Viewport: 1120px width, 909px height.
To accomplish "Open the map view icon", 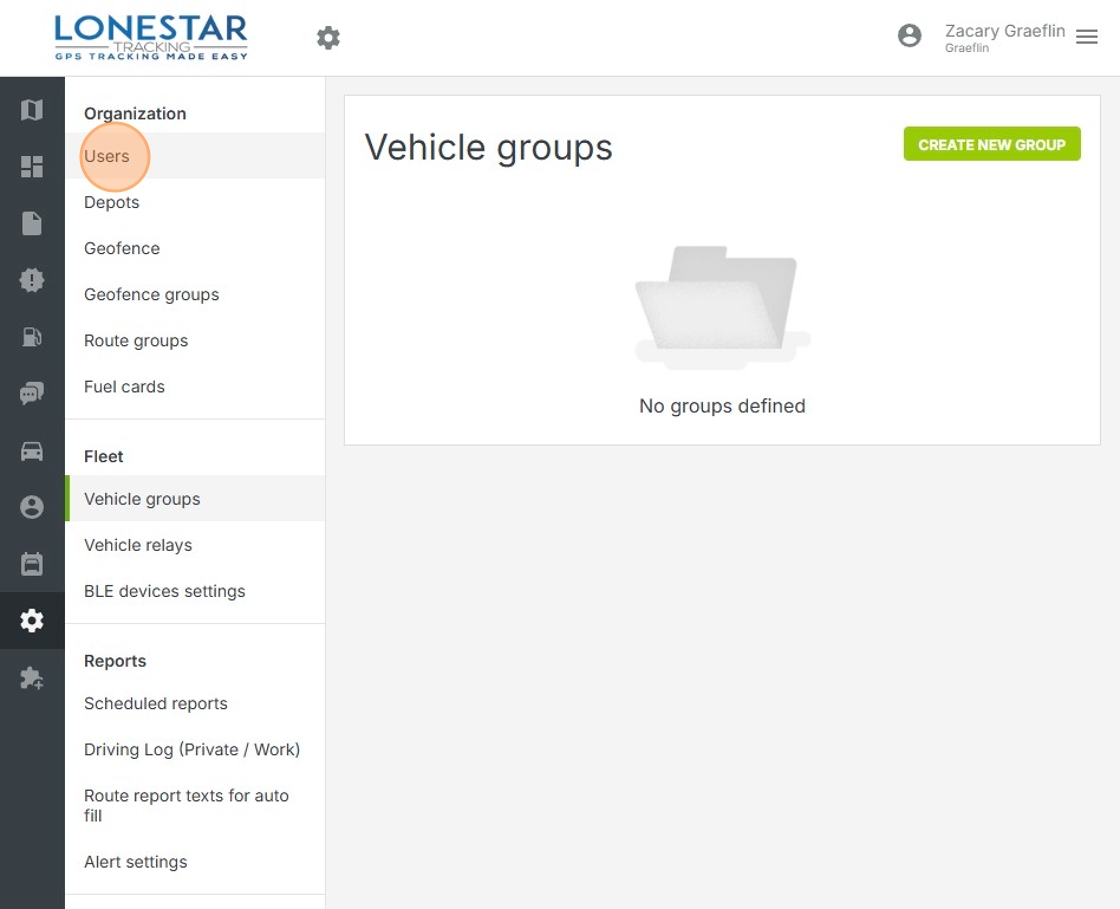I will coord(32,110).
